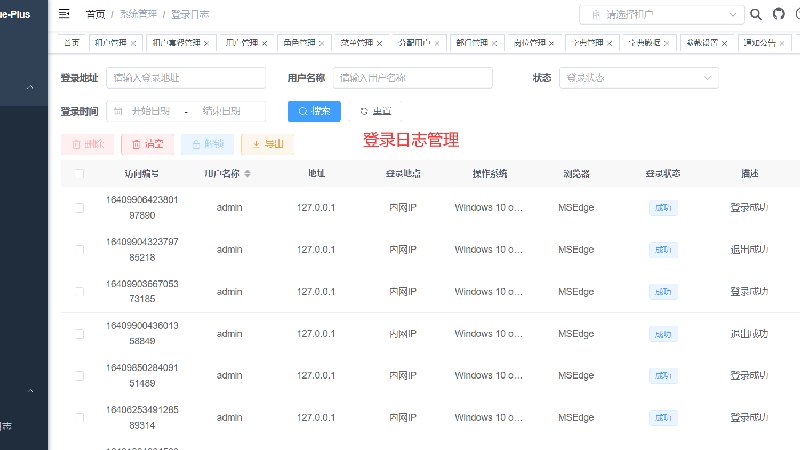
Task: Click the 登录状态 column header
Action: 663,173
